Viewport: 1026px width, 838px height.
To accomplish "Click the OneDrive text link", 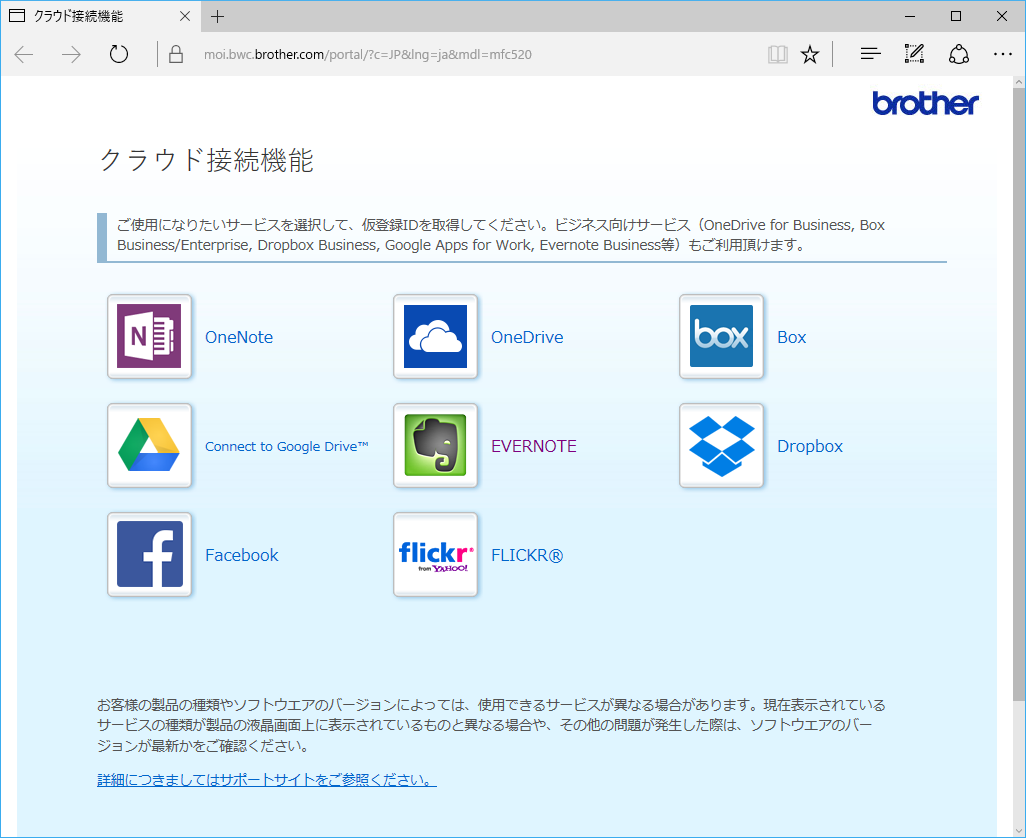I will pos(527,337).
